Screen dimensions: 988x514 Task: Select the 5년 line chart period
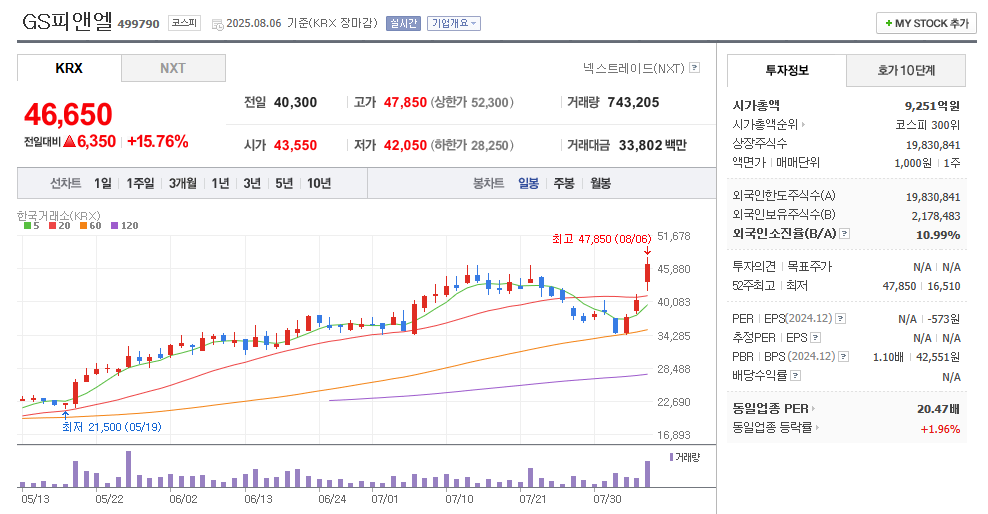click(284, 183)
